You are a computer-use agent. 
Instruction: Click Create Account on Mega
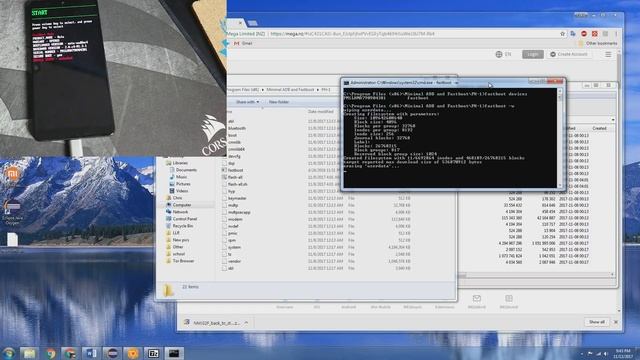(x=569, y=54)
